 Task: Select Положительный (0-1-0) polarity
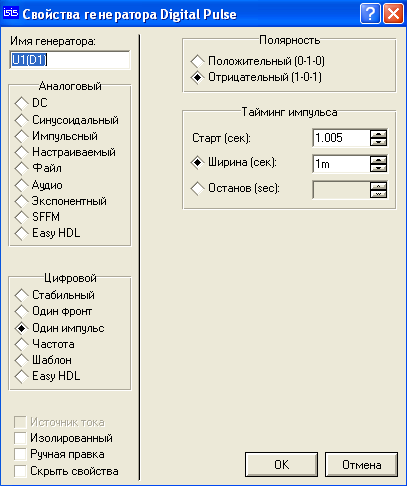click(258, 61)
